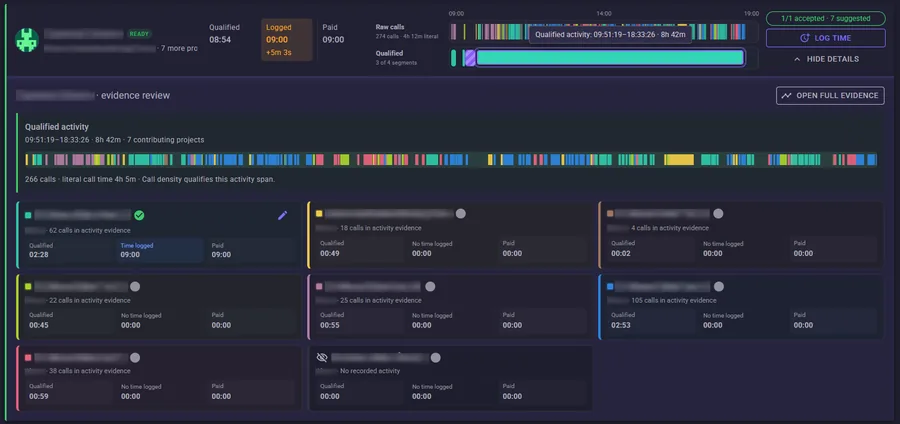Click the yellow color square on the 18 calls card
The width and height of the screenshot is (900, 424).
[x=319, y=213]
